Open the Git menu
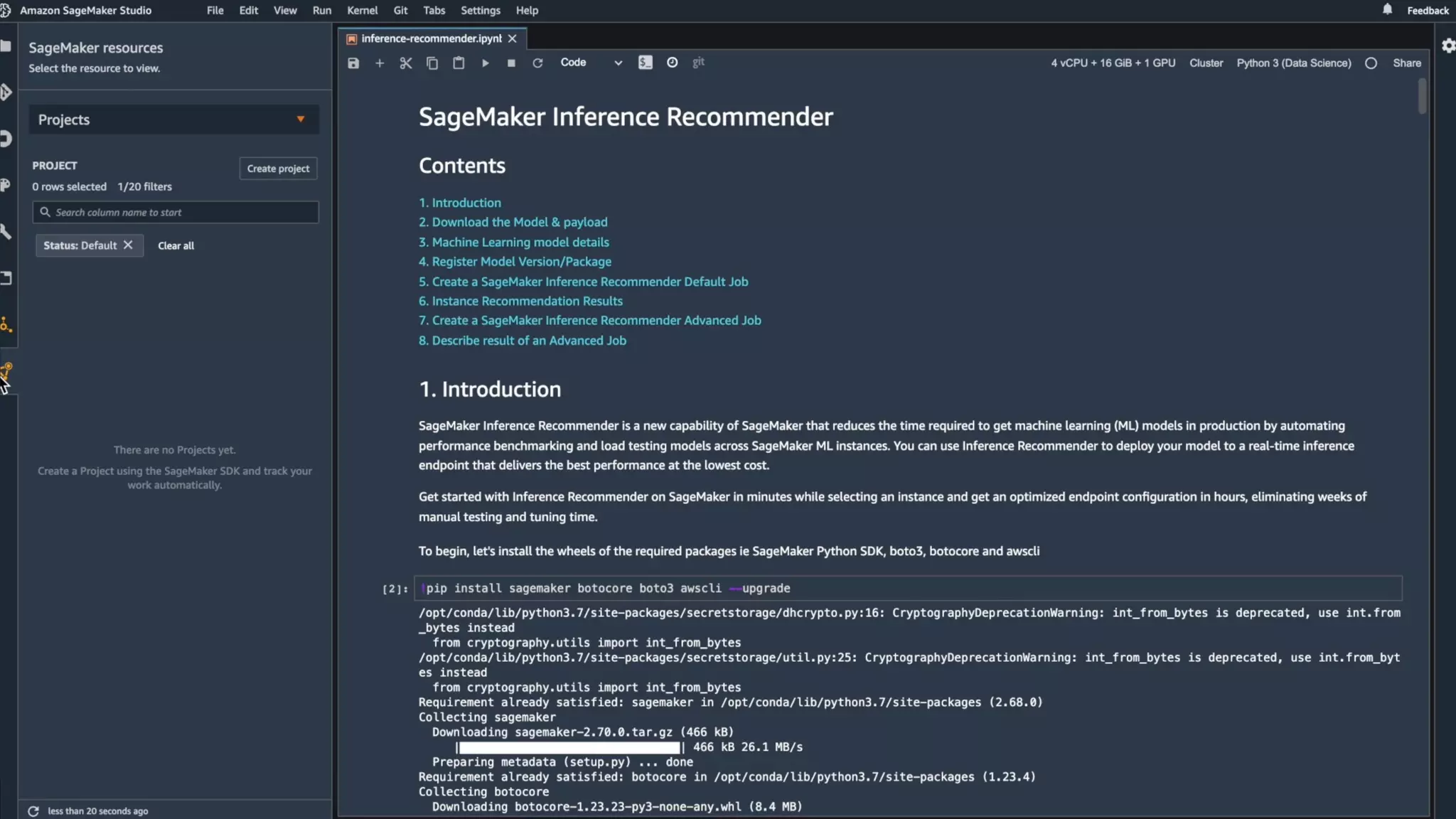Screen dimensions: 1456x819 point(400,11)
